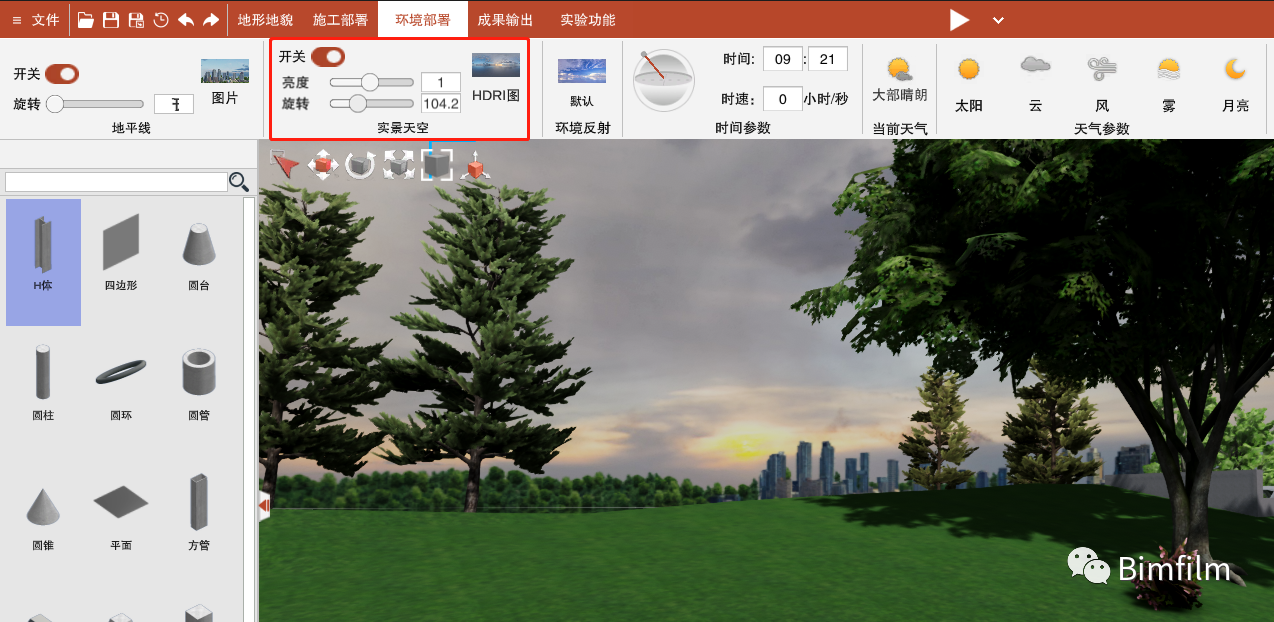Select the 风 wind weather icon
This screenshot has width=1274, height=622.
1102,69
